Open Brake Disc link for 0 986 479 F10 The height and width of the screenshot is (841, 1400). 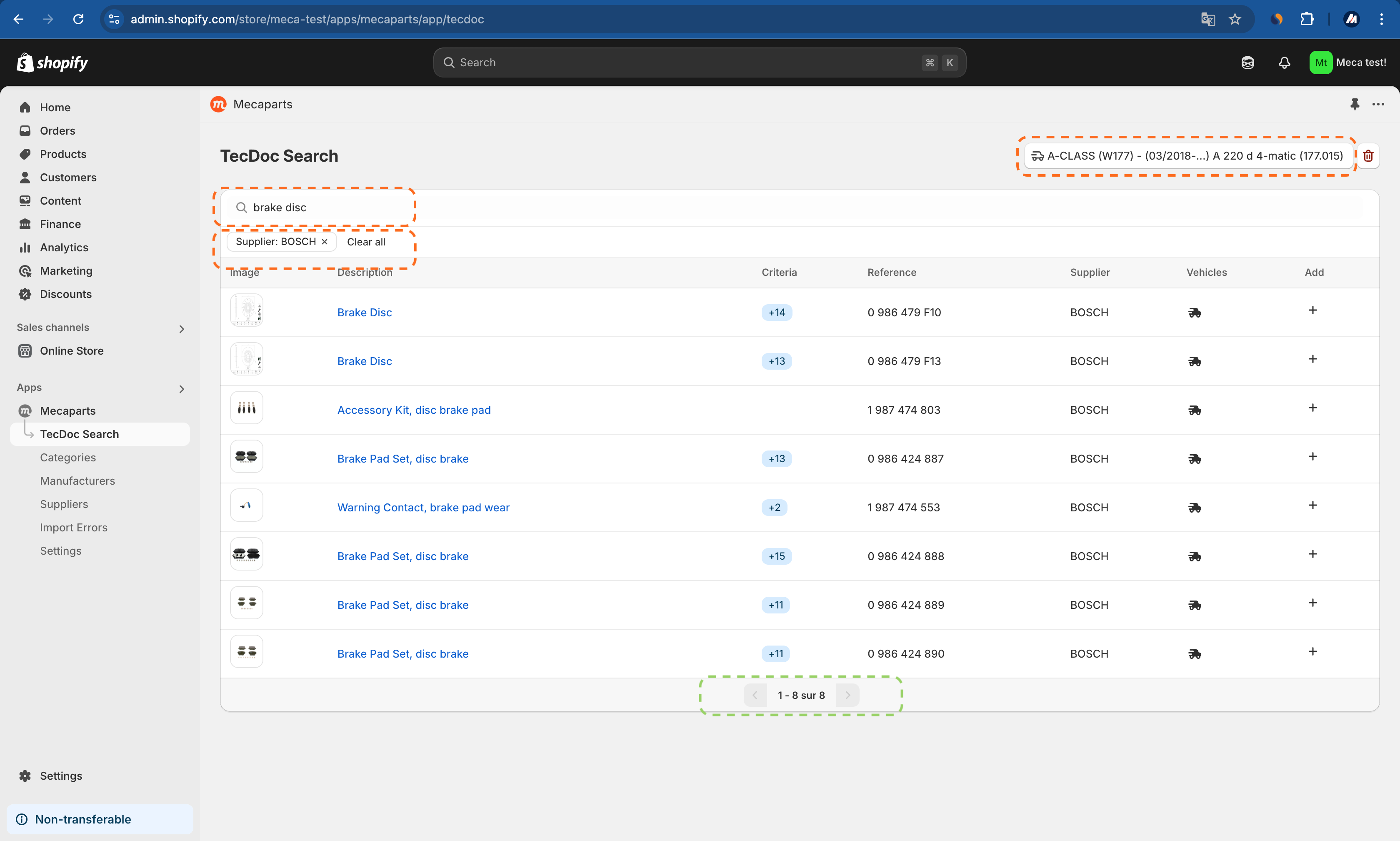coord(364,312)
